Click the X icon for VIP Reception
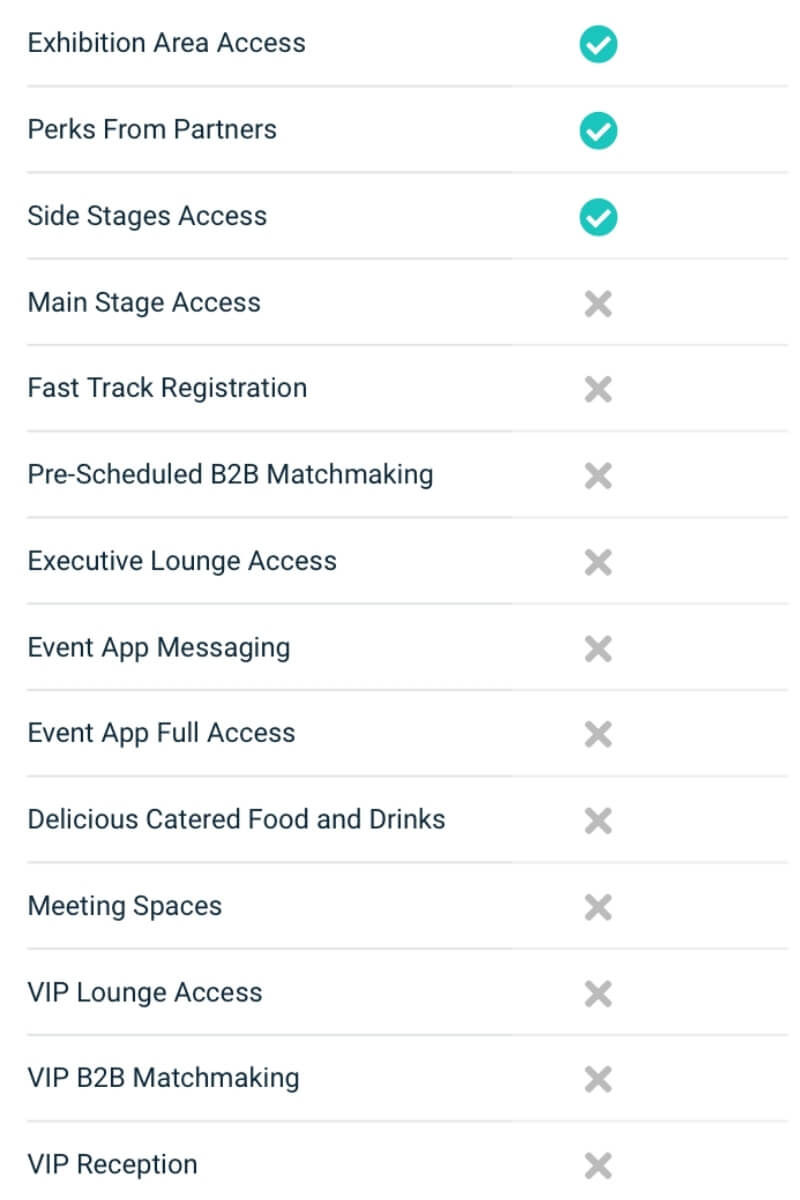The image size is (800, 1200). (598, 1165)
